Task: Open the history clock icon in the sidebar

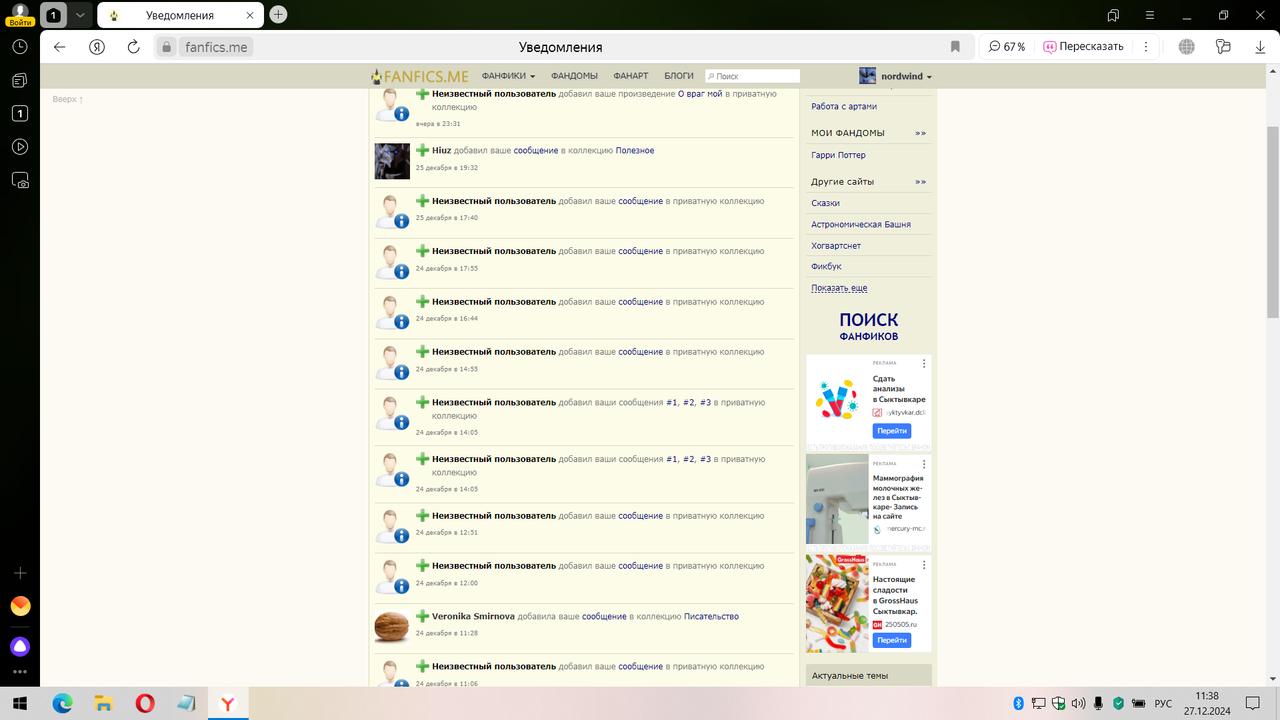Action: click(20, 47)
